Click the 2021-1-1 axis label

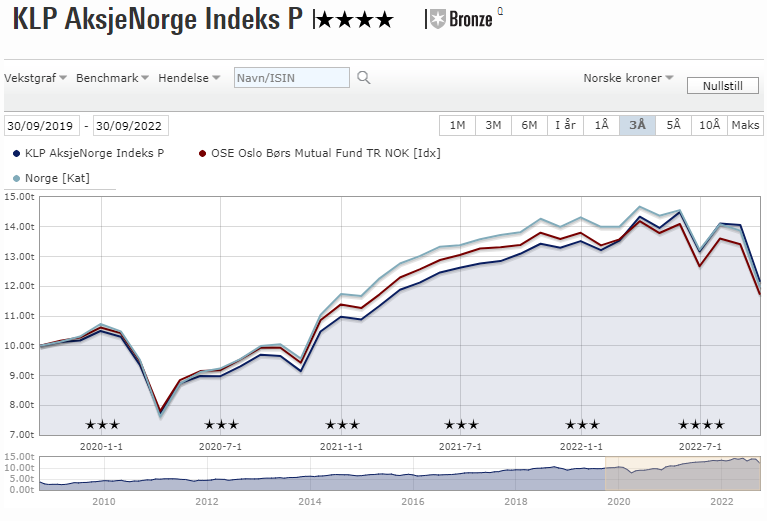click(x=341, y=447)
